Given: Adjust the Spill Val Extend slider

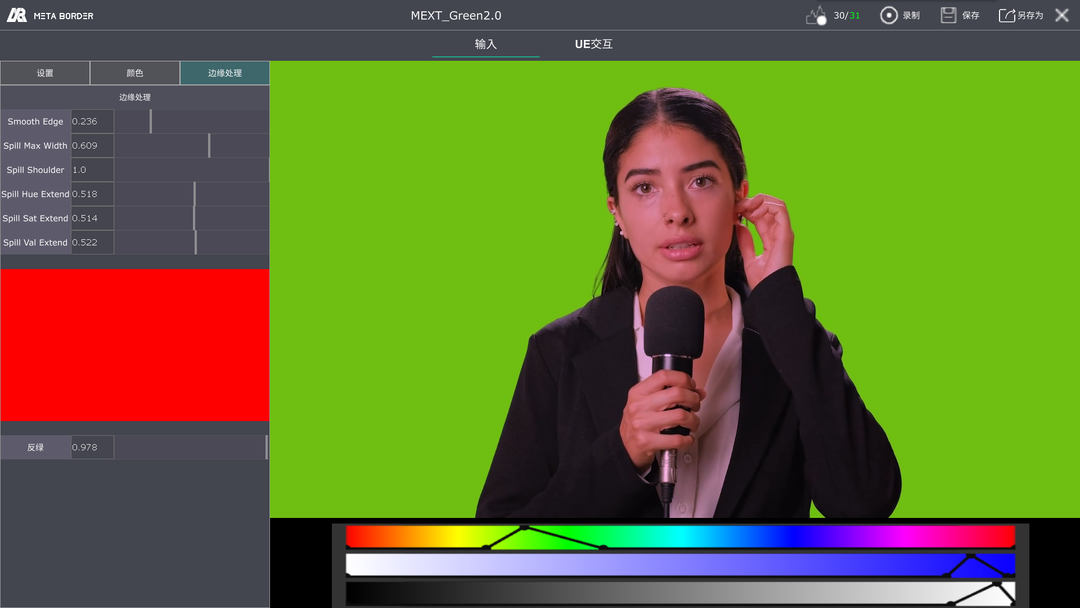Looking at the screenshot, I should click(x=191, y=242).
